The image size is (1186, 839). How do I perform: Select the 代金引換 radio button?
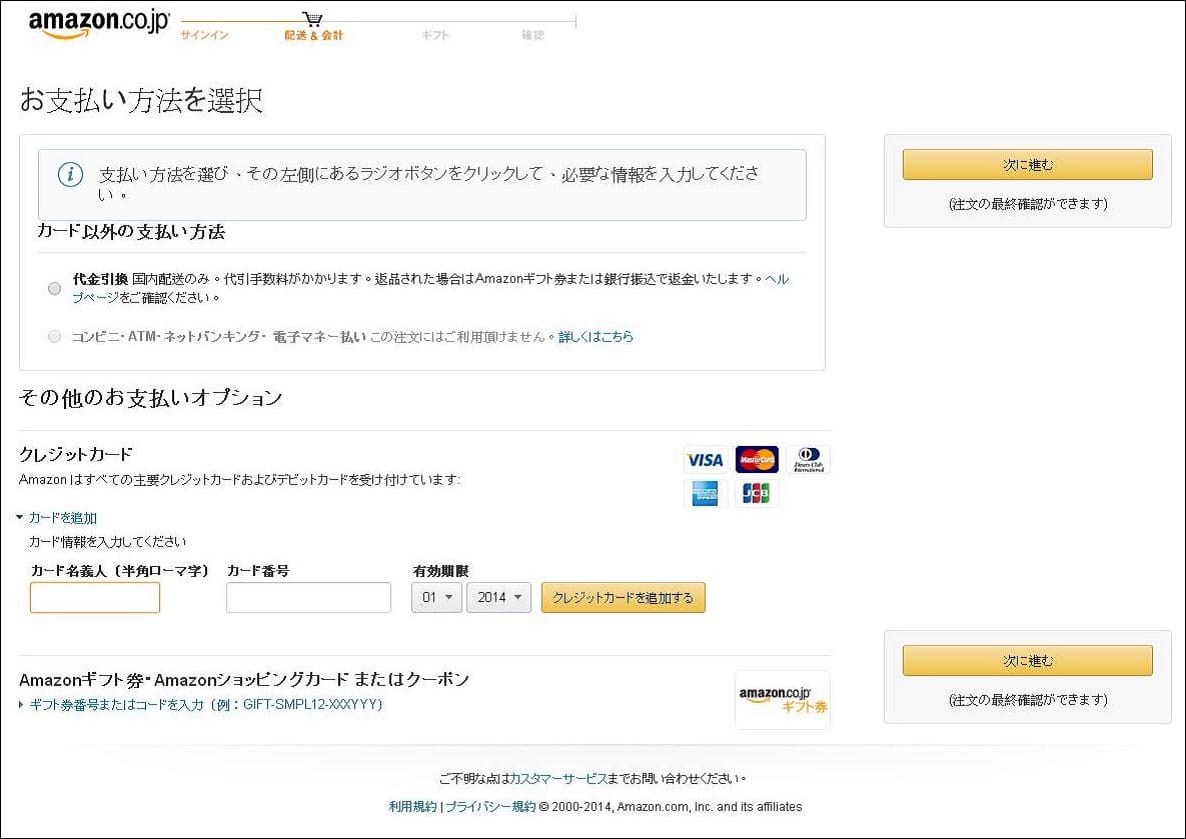pyautogui.click(x=55, y=288)
